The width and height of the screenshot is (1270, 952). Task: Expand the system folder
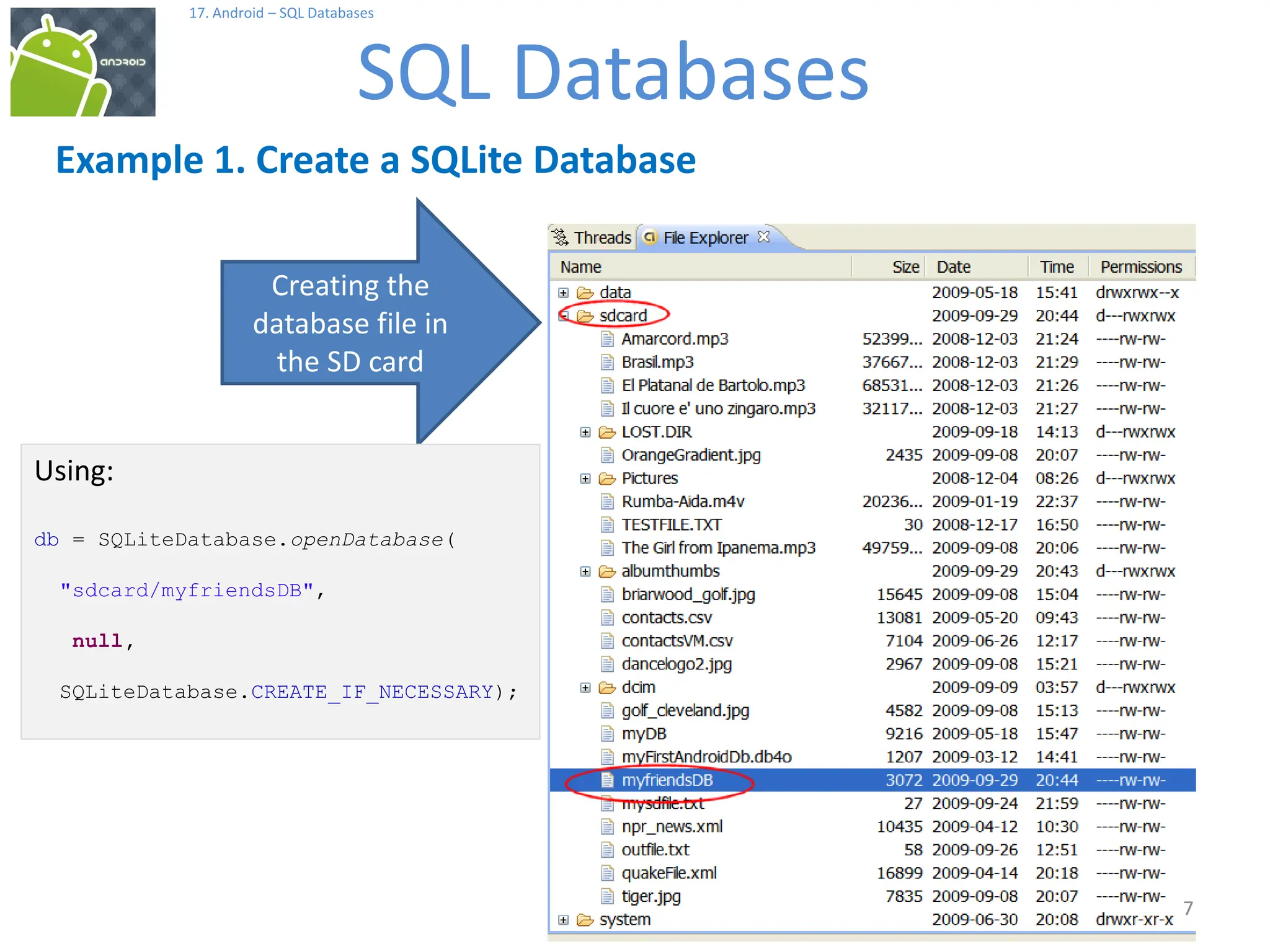[563, 920]
